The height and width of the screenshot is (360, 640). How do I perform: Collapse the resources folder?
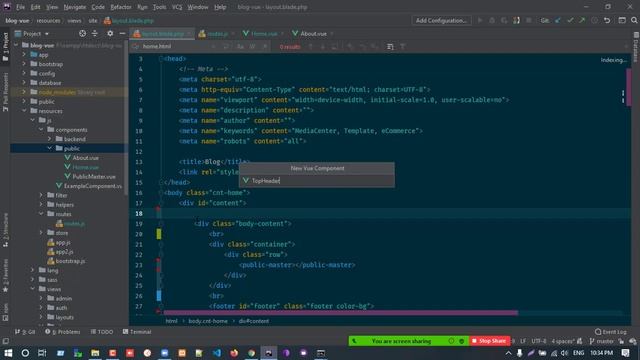click(x=24, y=111)
